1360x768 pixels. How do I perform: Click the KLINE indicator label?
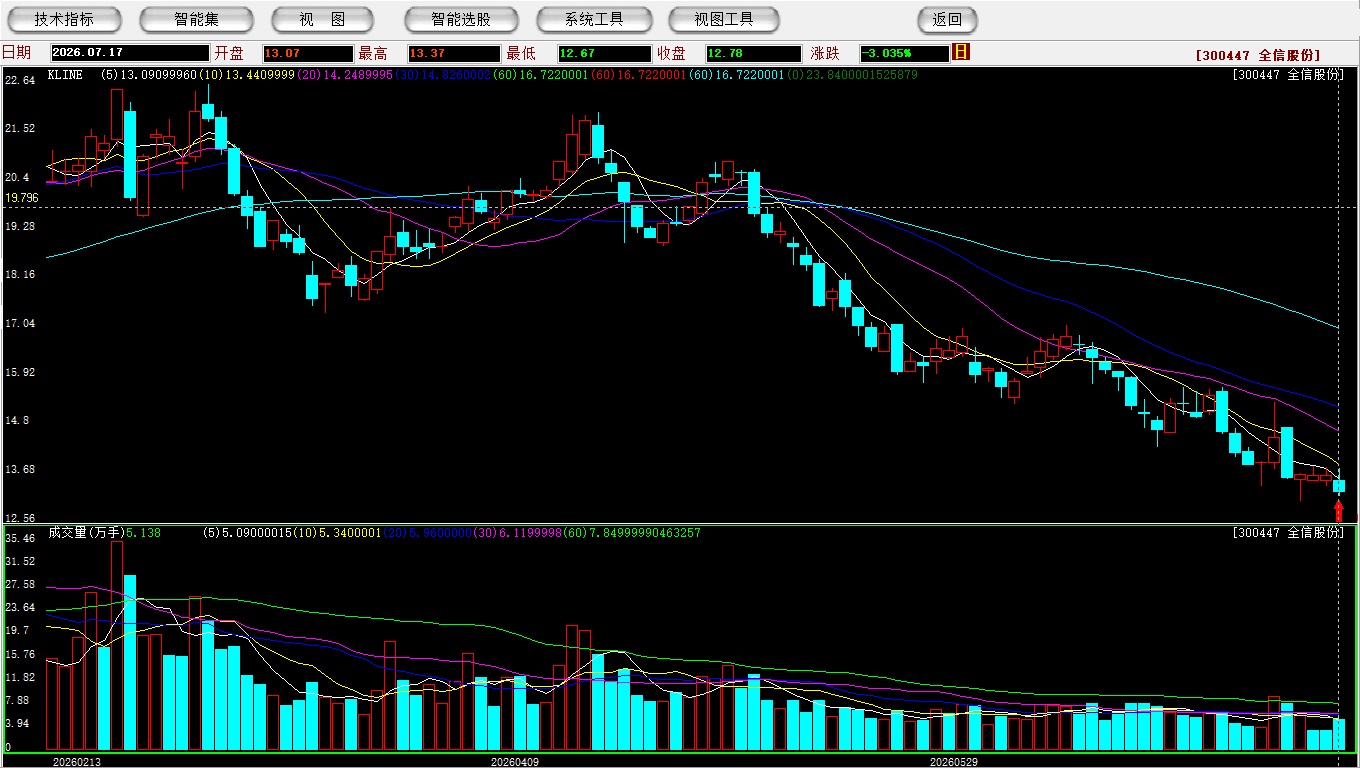pos(65,75)
